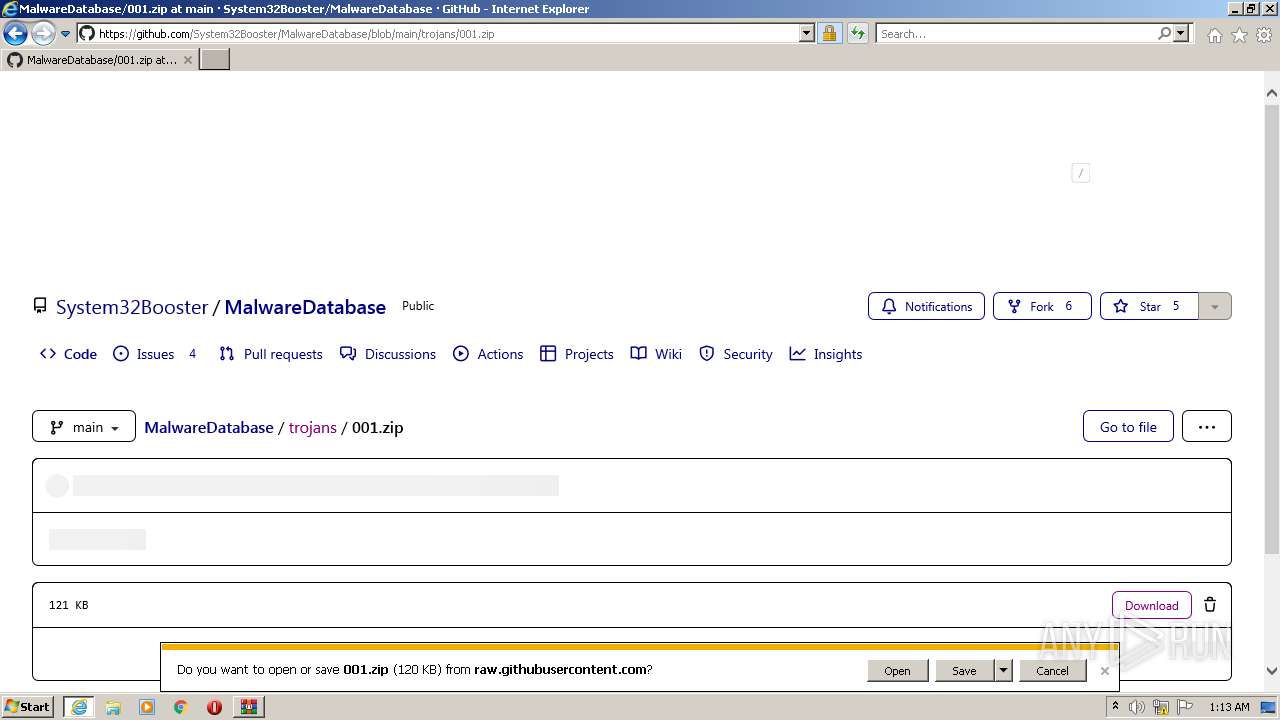Download the 001.zip file
Viewport: 1280px width, 720px height.
pos(1152,605)
